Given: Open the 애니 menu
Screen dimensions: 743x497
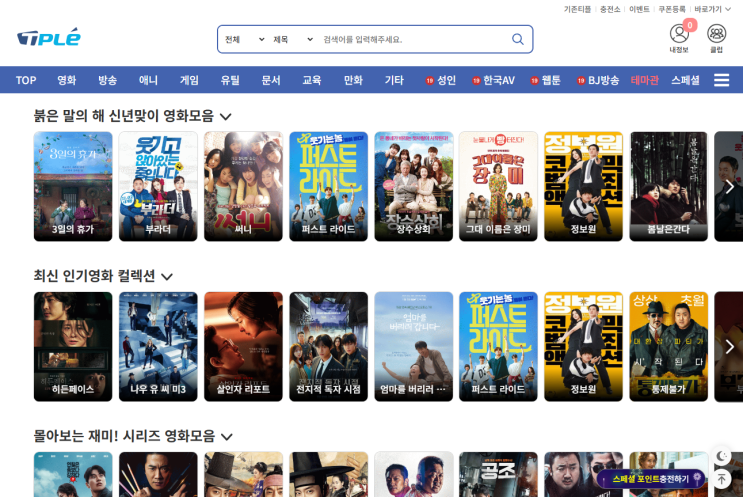Looking at the screenshot, I should tap(148, 80).
